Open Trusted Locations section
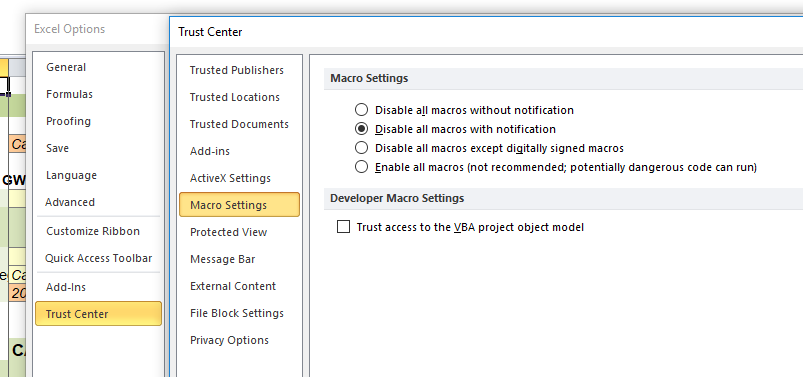Screen dimensions: 803x377 [x=235, y=97]
